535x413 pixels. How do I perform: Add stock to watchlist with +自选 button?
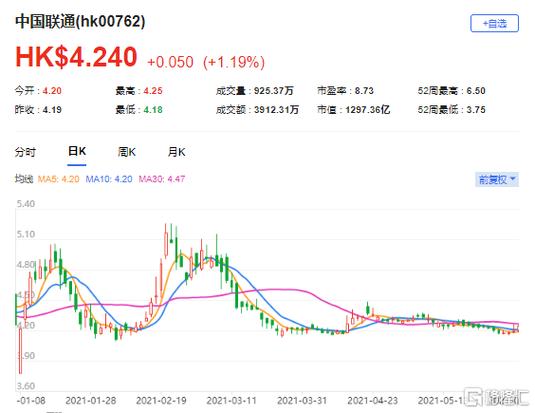[494, 23]
